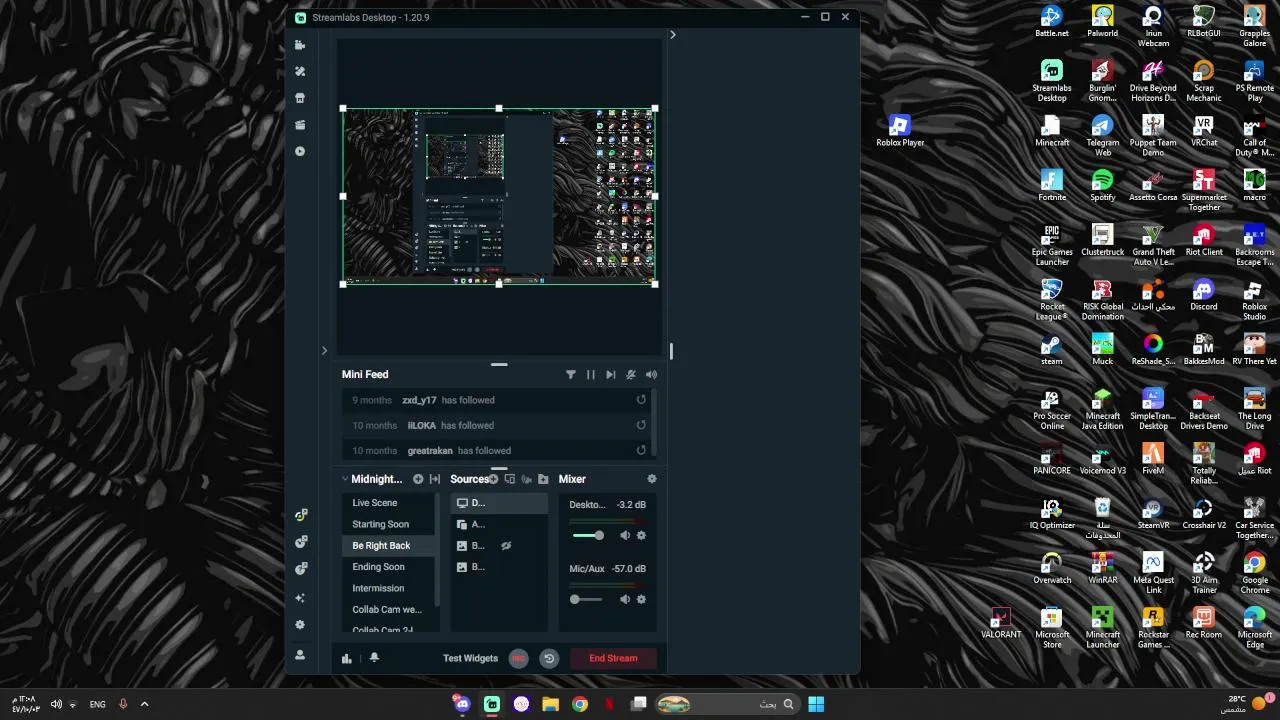Collapse the right chat panel chevron
The image size is (1280, 720).
(x=673, y=34)
